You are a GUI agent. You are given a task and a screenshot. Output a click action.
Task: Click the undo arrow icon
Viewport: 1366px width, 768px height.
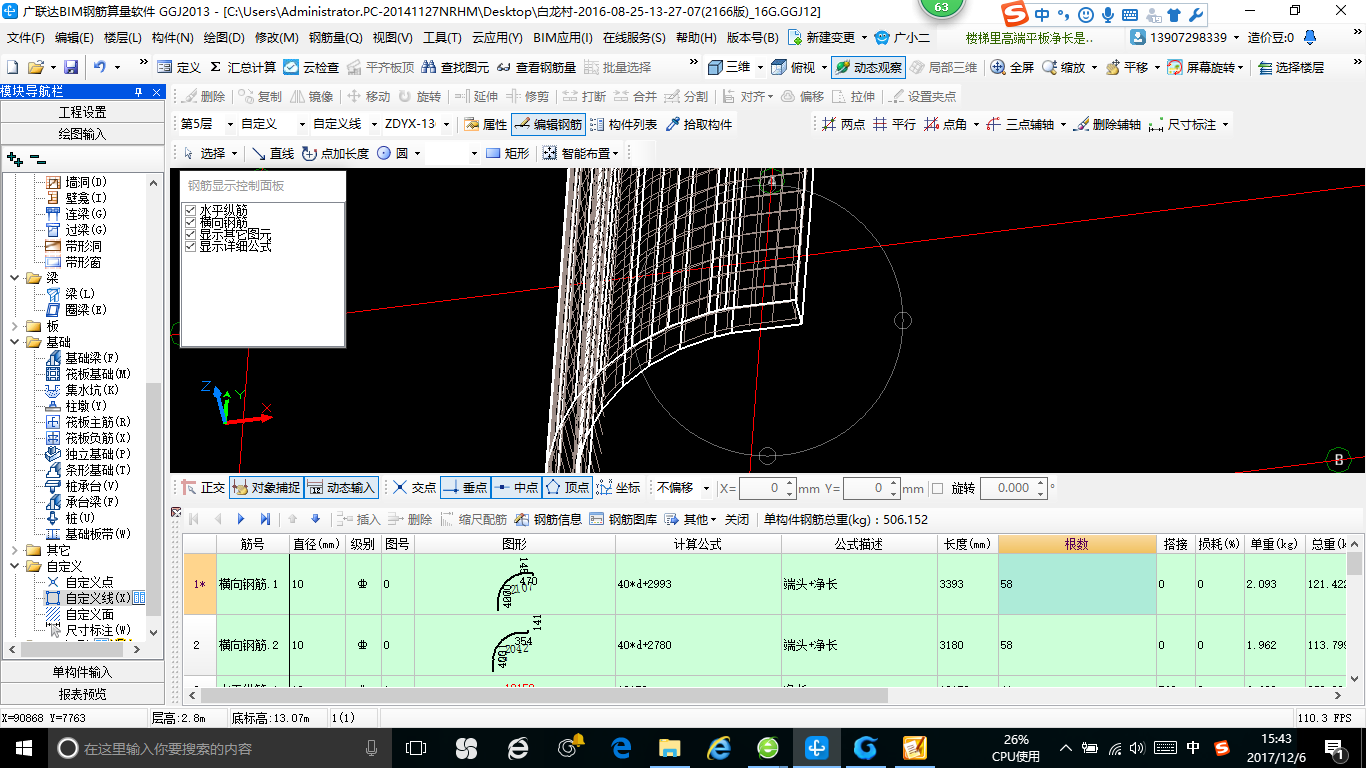point(100,67)
